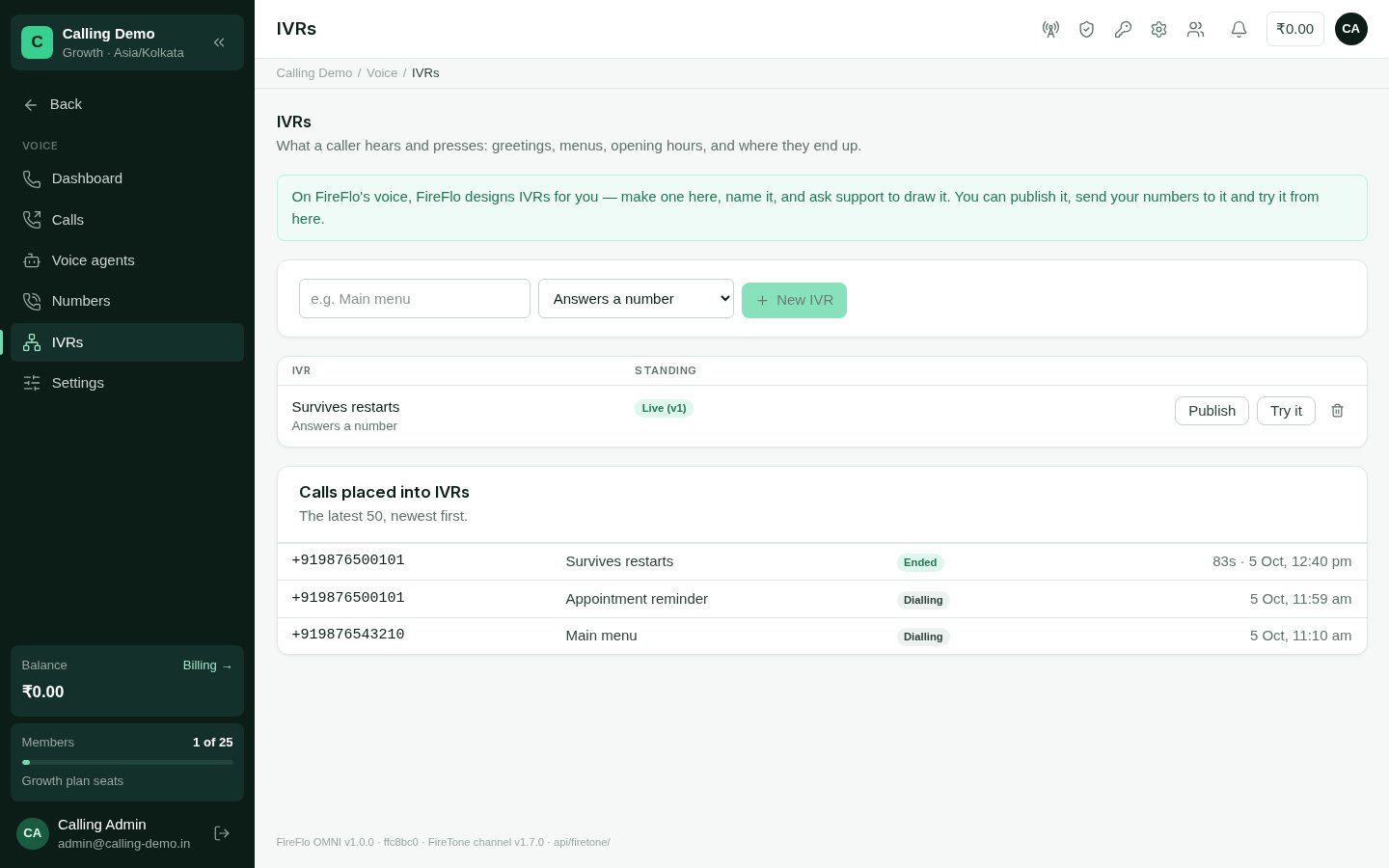Click the New IVR button

point(794,300)
